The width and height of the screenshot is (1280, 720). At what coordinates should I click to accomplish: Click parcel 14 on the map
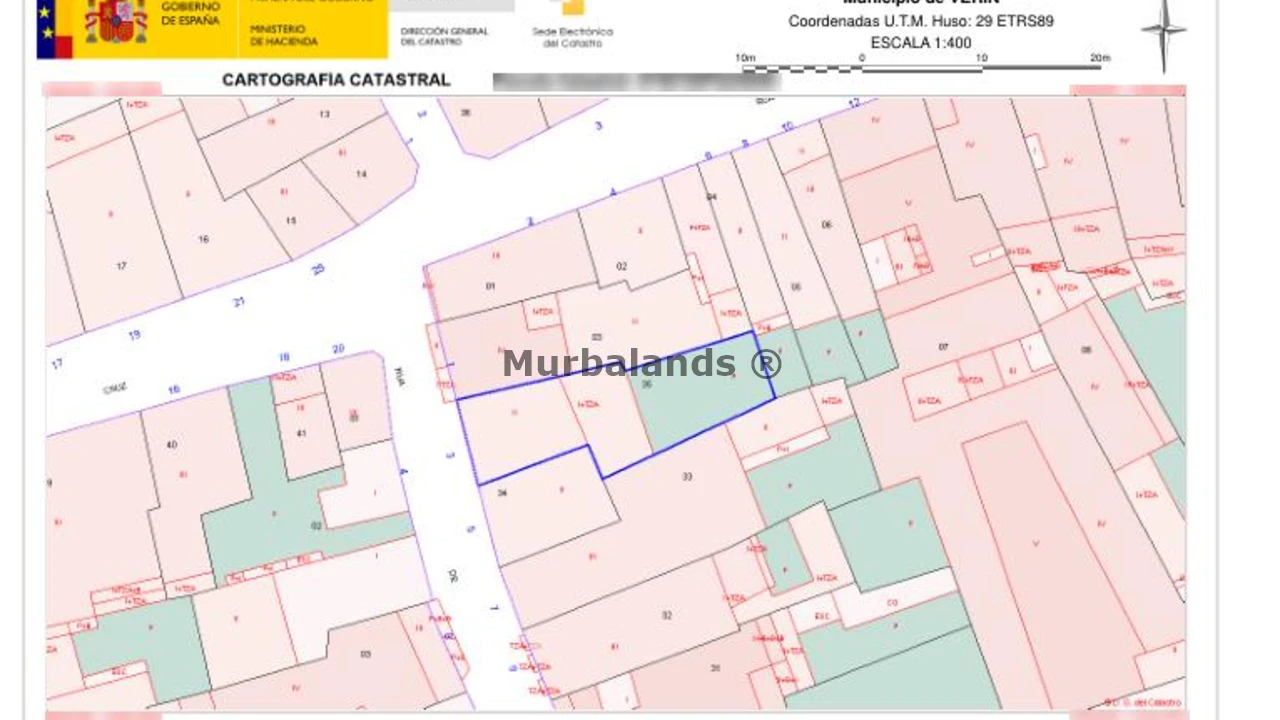coord(361,174)
